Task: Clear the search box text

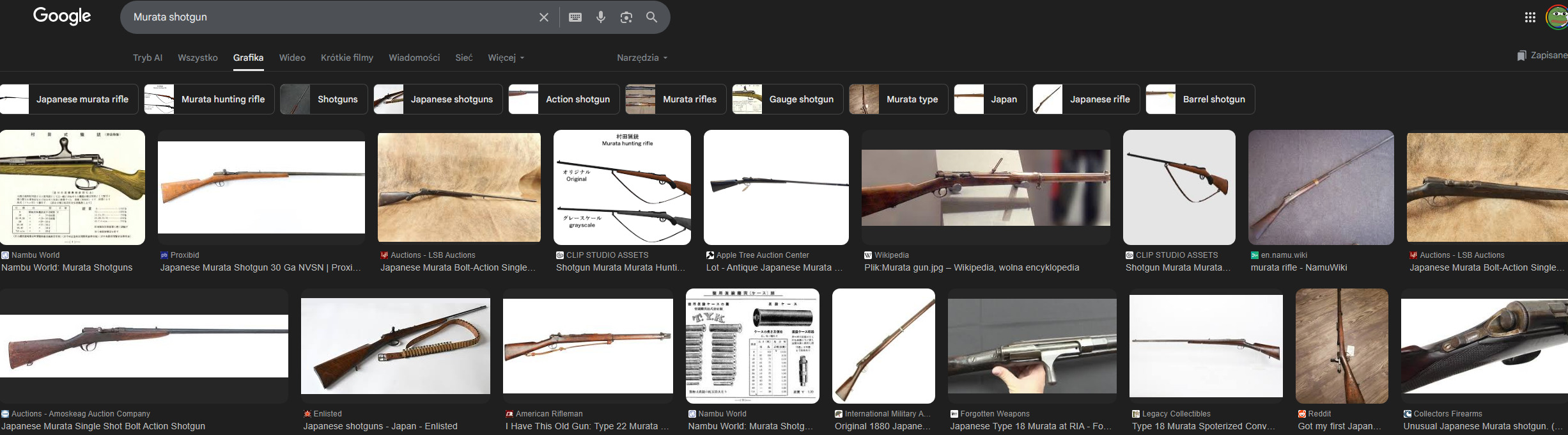Action: tap(543, 17)
